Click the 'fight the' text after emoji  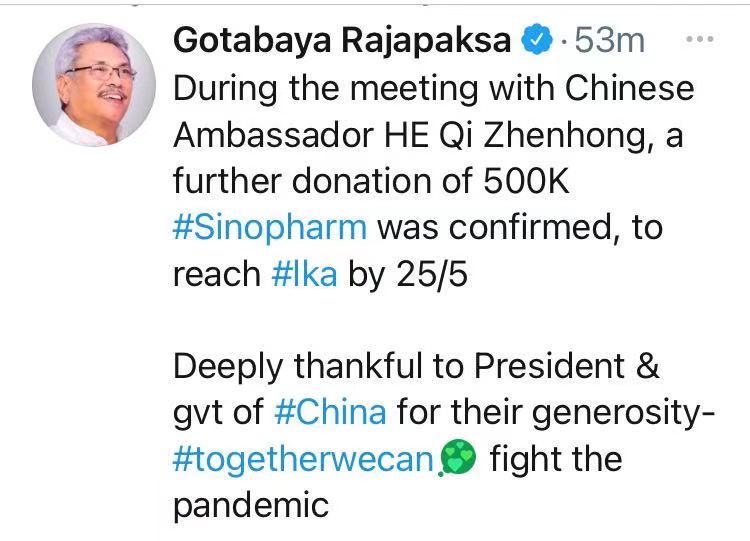point(556,459)
